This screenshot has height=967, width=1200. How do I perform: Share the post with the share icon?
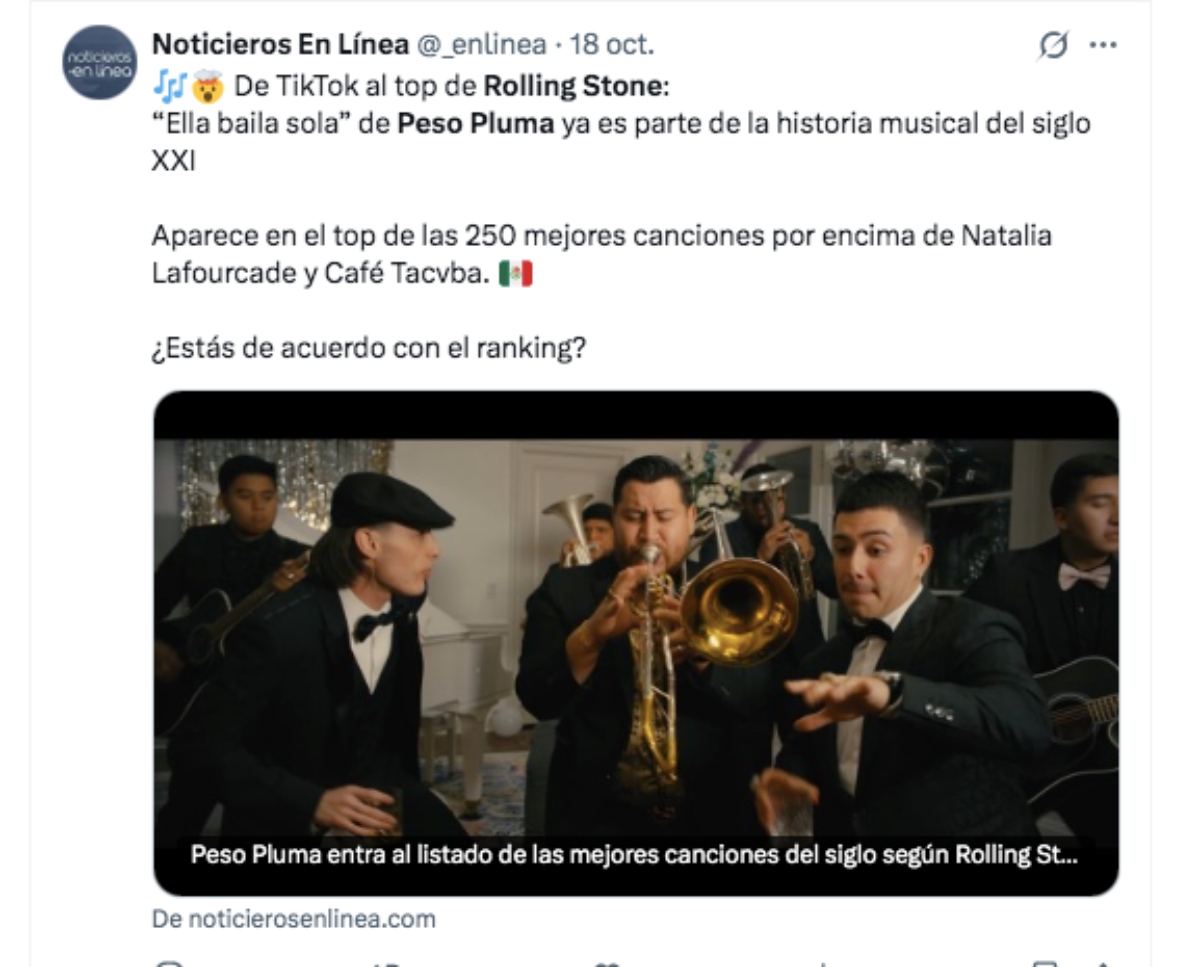point(1102,963)
